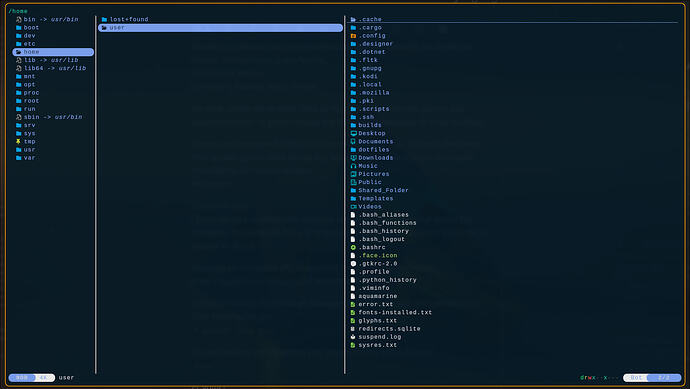Click the 2/2 position indicator
This screenshot has height=389, width=690.
[x=664, y=378]
